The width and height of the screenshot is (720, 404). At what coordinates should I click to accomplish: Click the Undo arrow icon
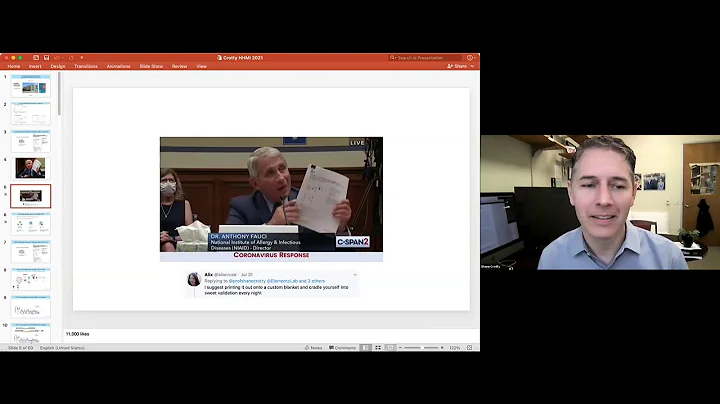(57, 58)
